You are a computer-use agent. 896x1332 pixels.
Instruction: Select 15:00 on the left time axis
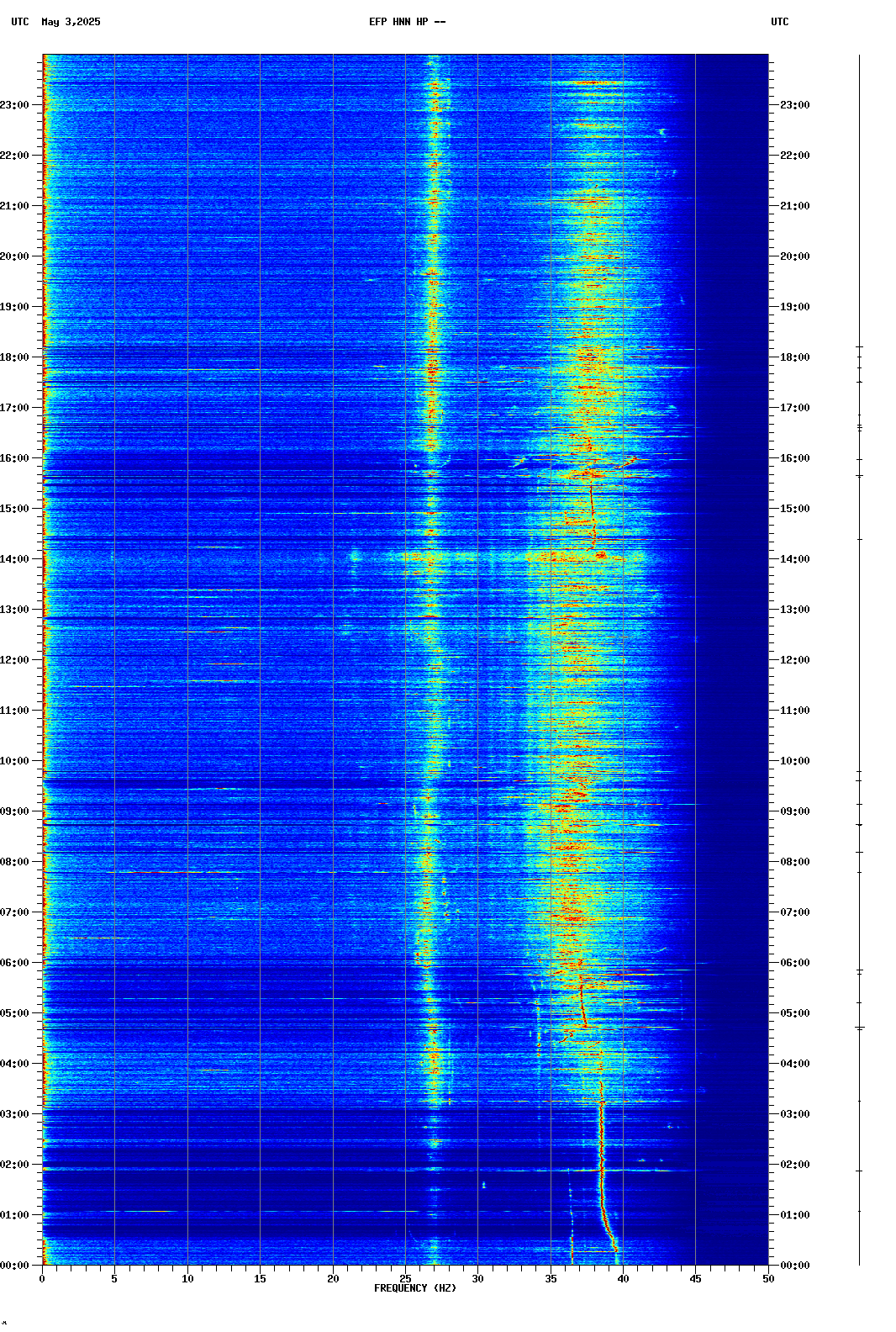(15, 509)
